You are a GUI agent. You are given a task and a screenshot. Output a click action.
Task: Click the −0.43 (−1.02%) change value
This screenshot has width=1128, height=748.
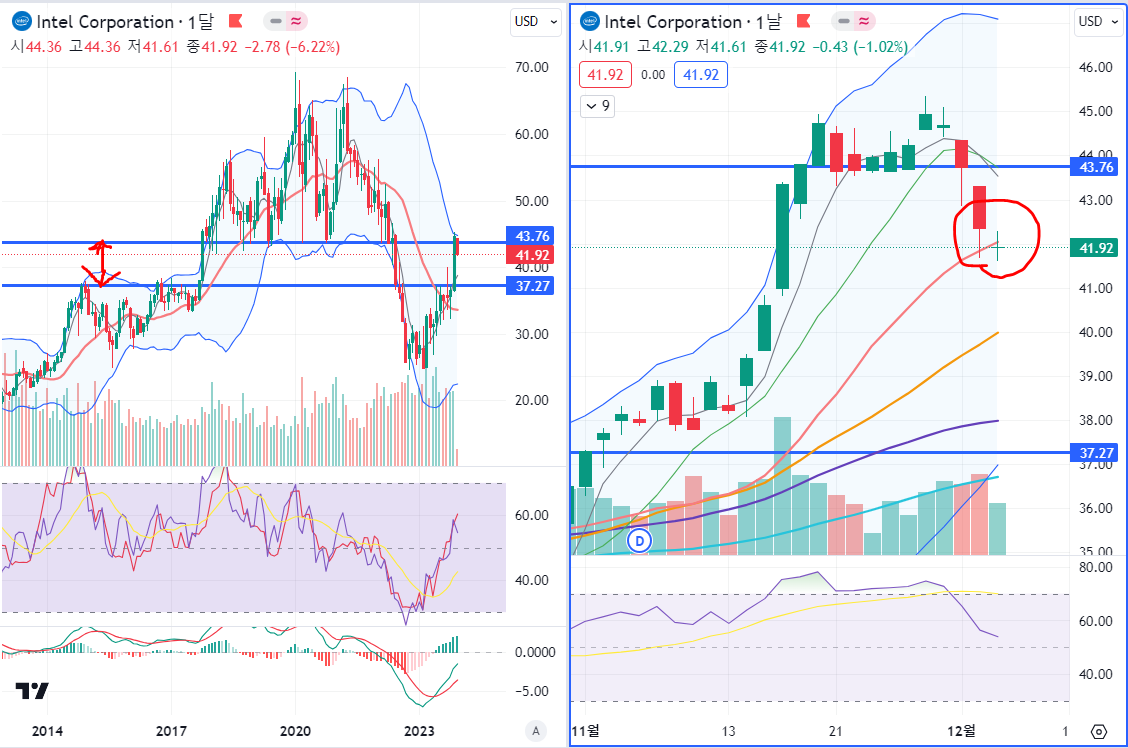tap(860, 47)
